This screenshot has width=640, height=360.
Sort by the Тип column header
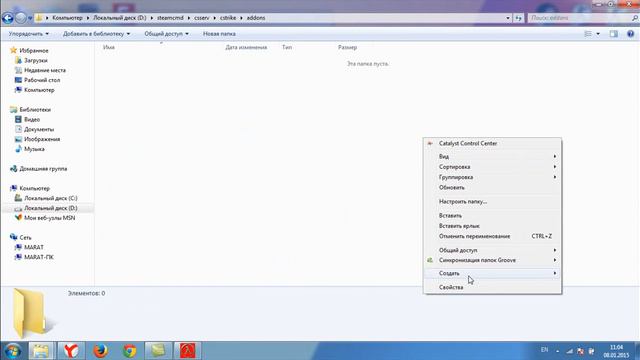pyautogui.click(x=287, y=47)
